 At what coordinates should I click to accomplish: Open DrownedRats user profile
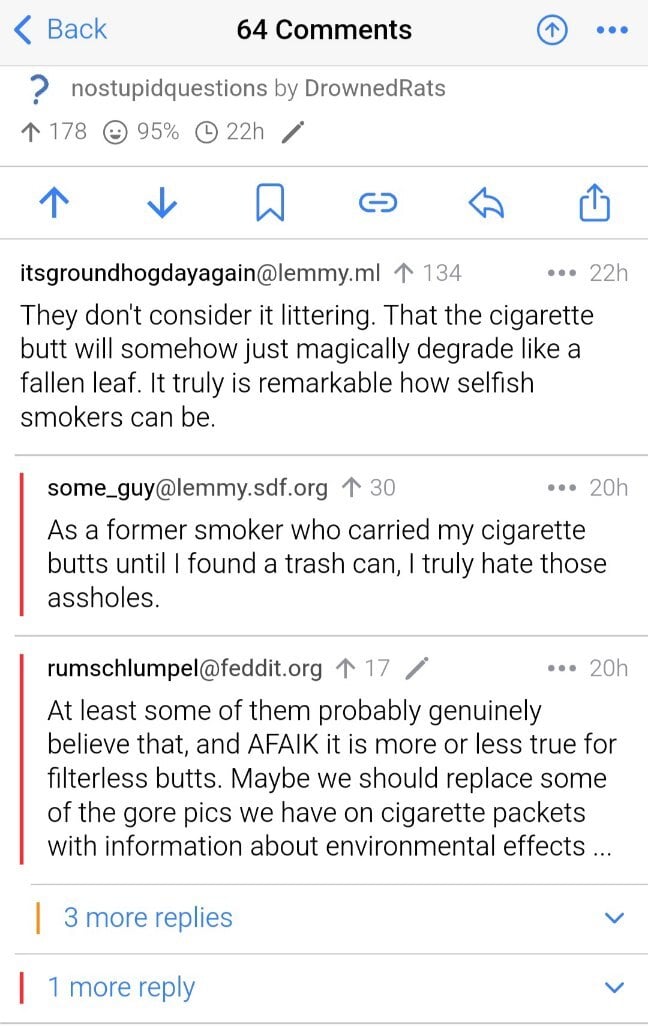click(x=375, y=89)
